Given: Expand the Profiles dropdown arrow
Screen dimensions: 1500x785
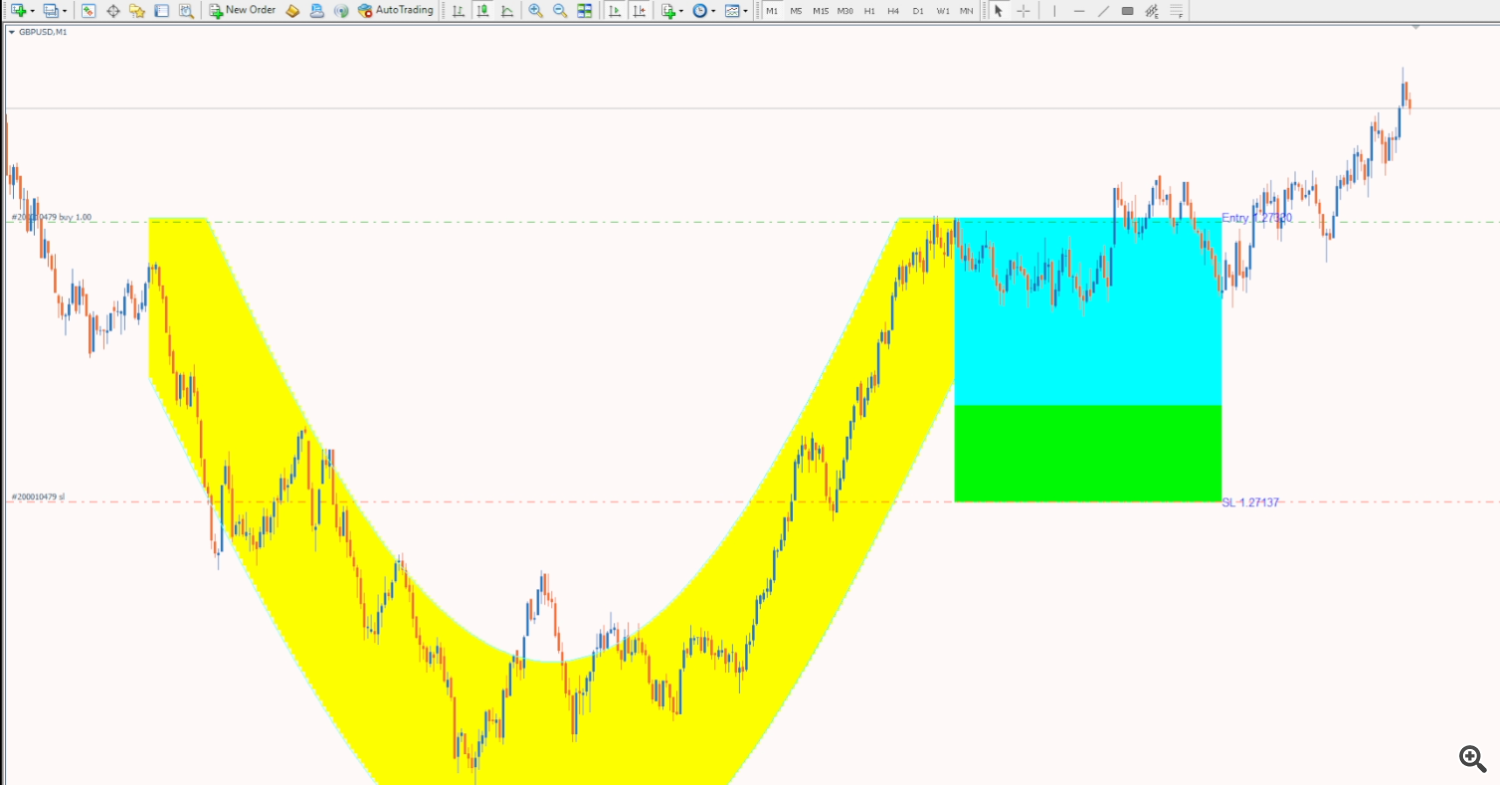Looking at the screenshot, I should click(65, 11).
